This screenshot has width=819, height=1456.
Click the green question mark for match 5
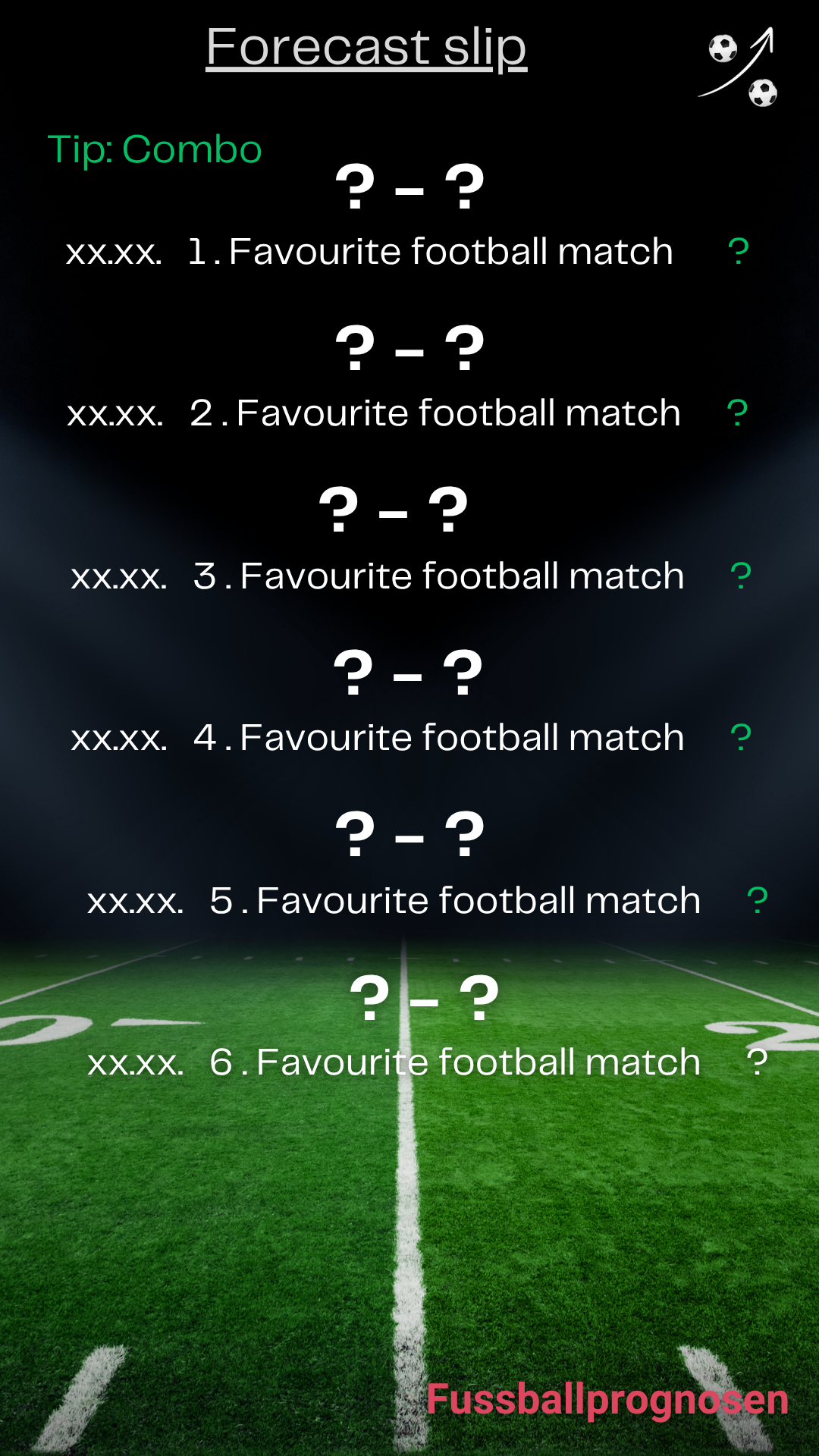(757, 901)
